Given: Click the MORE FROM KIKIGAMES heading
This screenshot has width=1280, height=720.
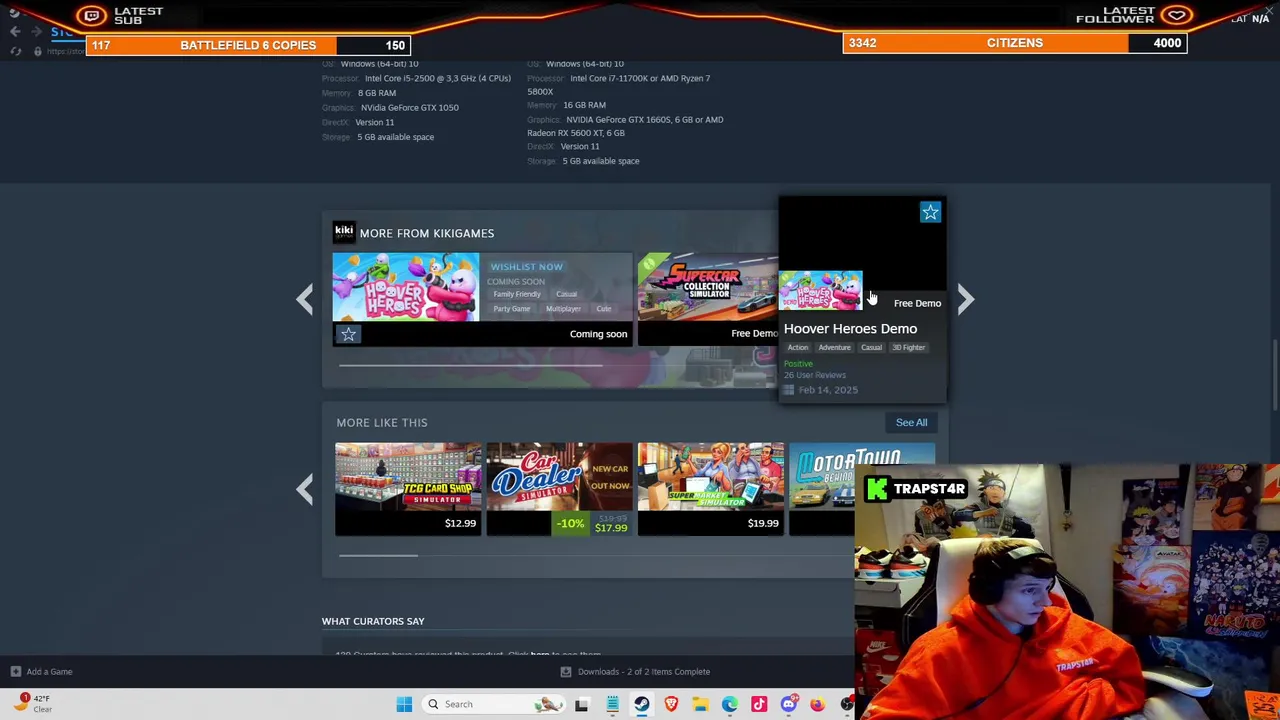Looking at the screenshot, I should point(427,233).
